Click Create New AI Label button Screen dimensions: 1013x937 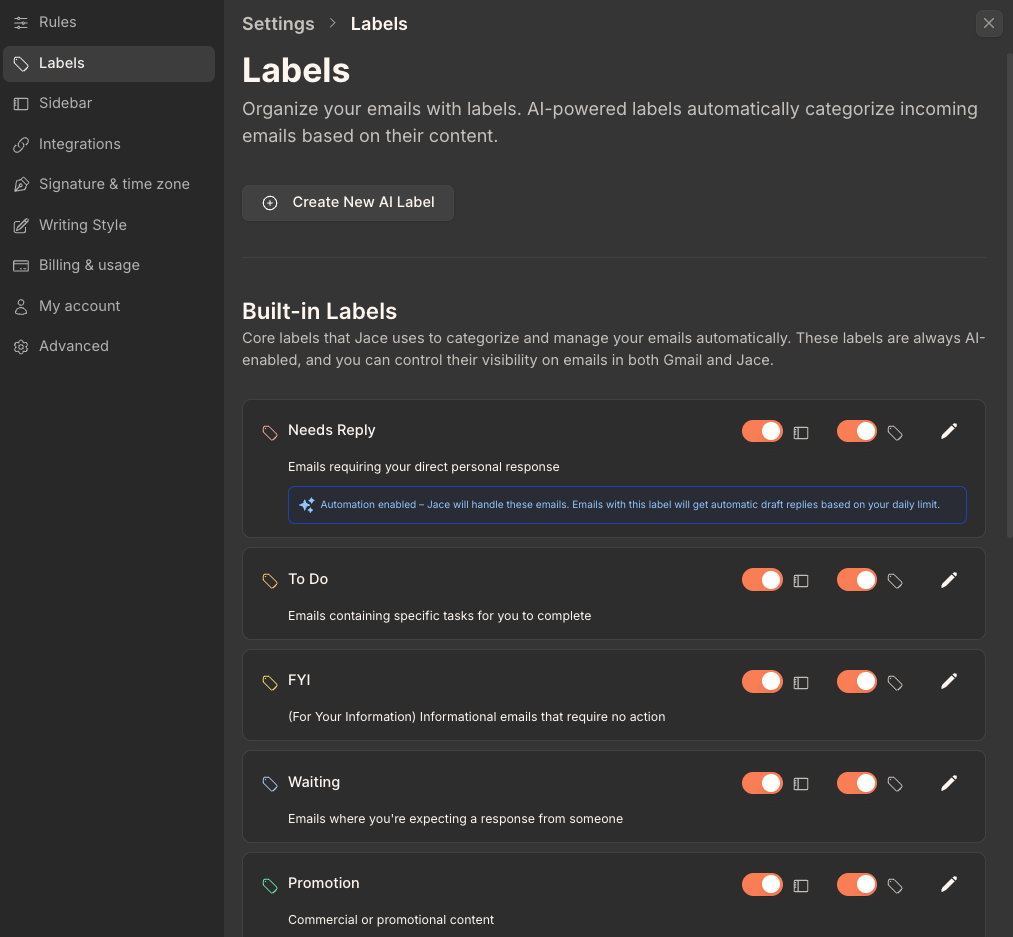click(348, 202)
